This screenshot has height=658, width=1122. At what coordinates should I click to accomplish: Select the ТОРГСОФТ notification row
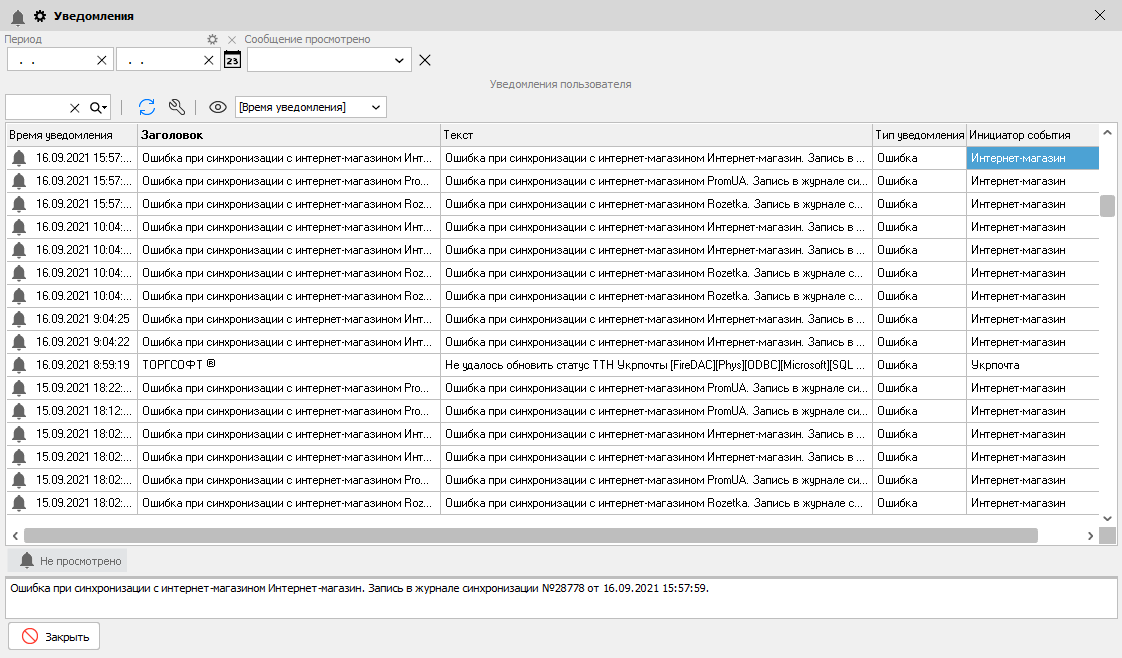tap(288, 365)
